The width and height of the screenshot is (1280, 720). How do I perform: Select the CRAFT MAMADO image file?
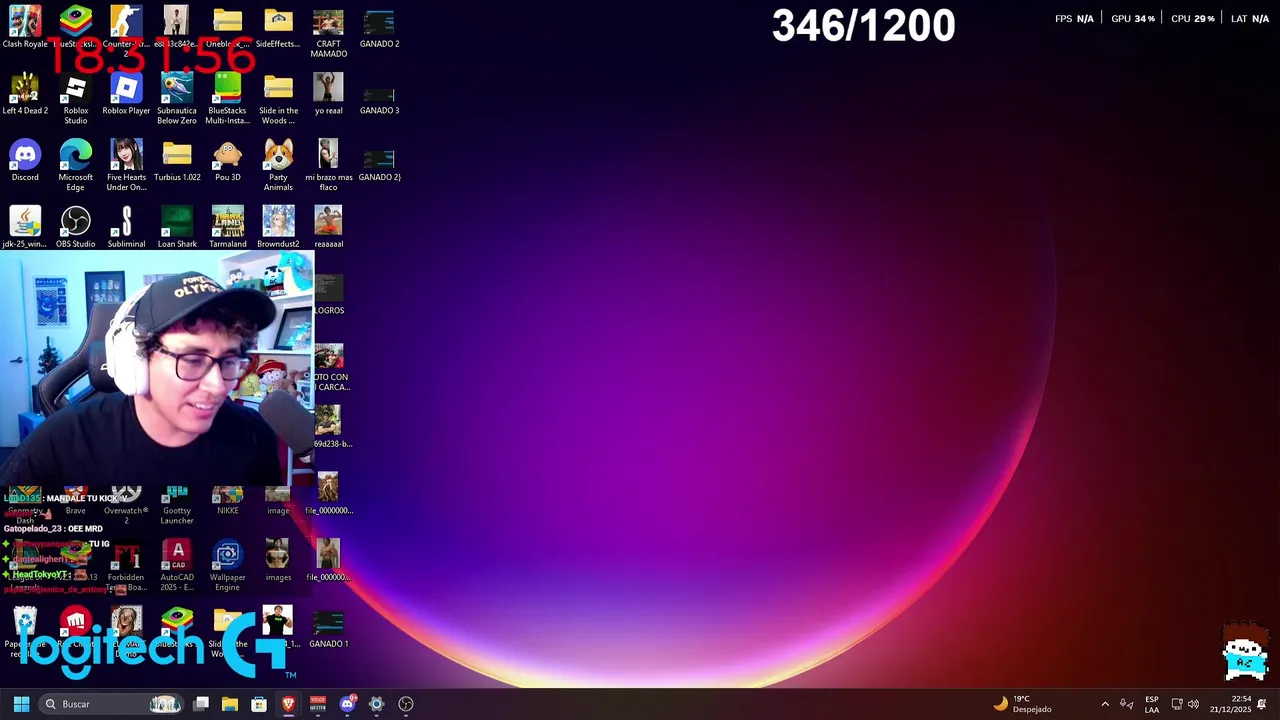pyautogui.click(x=328, y=32)
